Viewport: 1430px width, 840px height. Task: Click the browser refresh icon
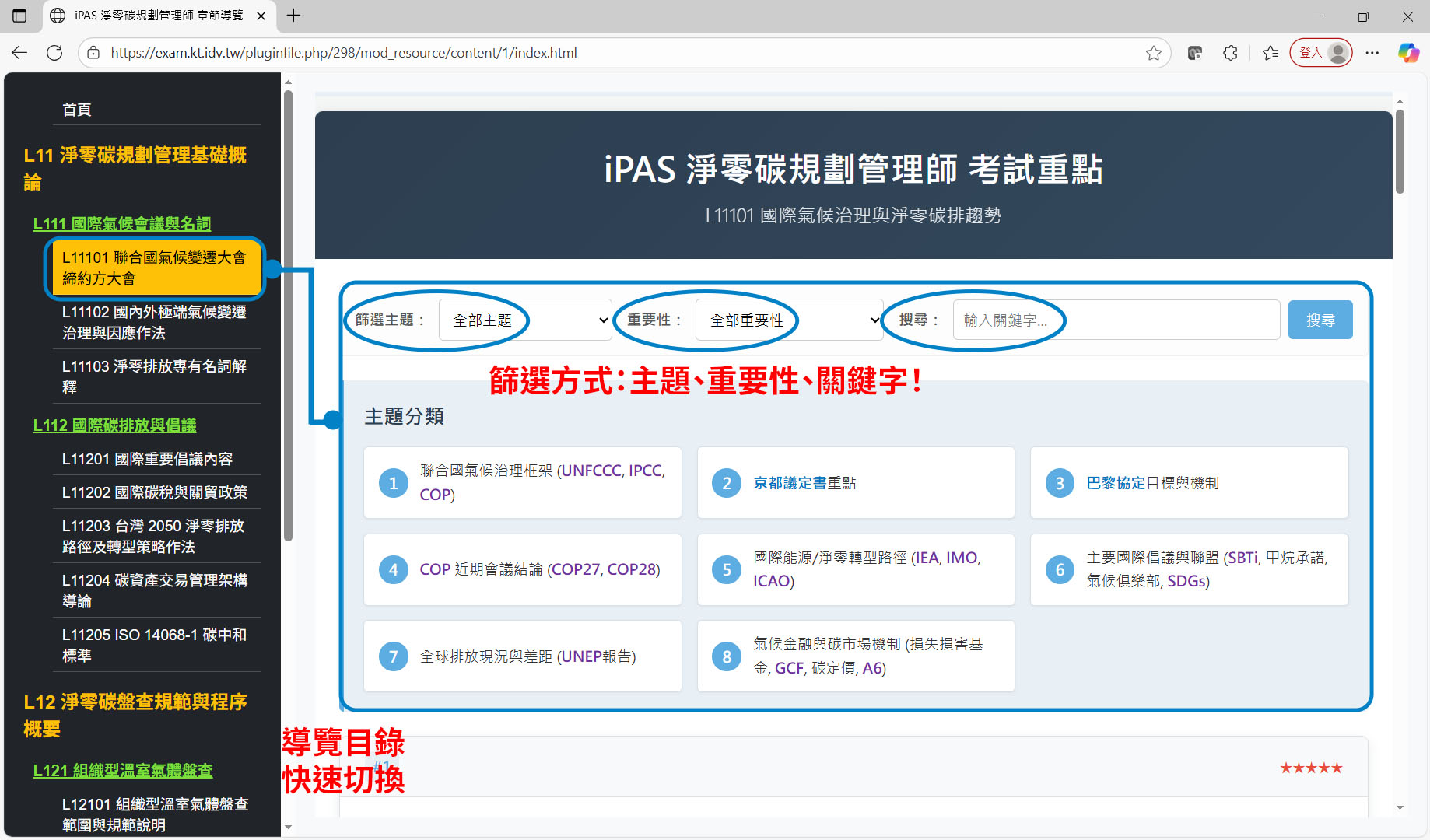(x=54, y=53)
